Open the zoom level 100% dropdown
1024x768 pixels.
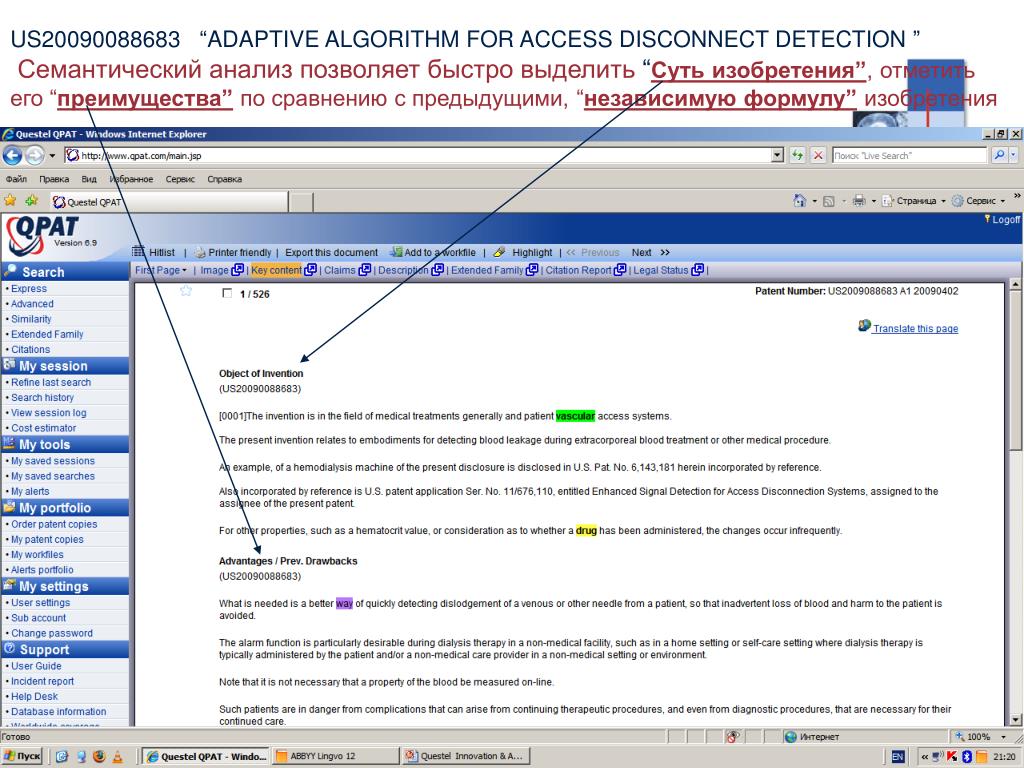1004,737
